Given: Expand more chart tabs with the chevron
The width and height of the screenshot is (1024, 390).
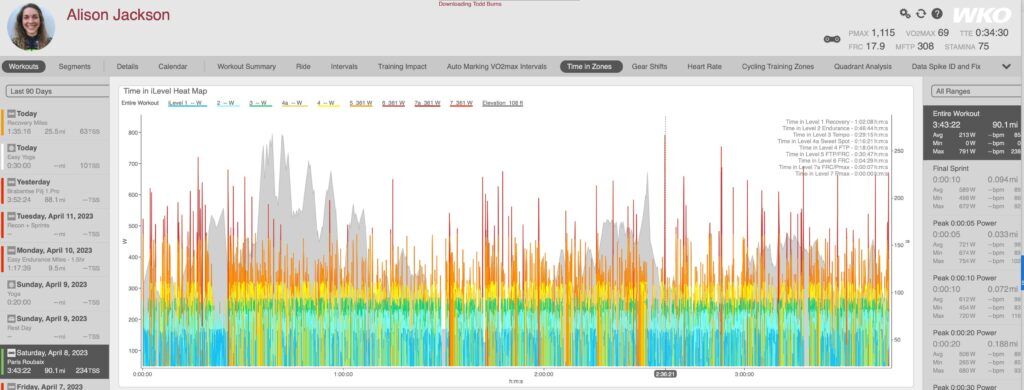Looking at the screenshot, I should point(1006,67).
